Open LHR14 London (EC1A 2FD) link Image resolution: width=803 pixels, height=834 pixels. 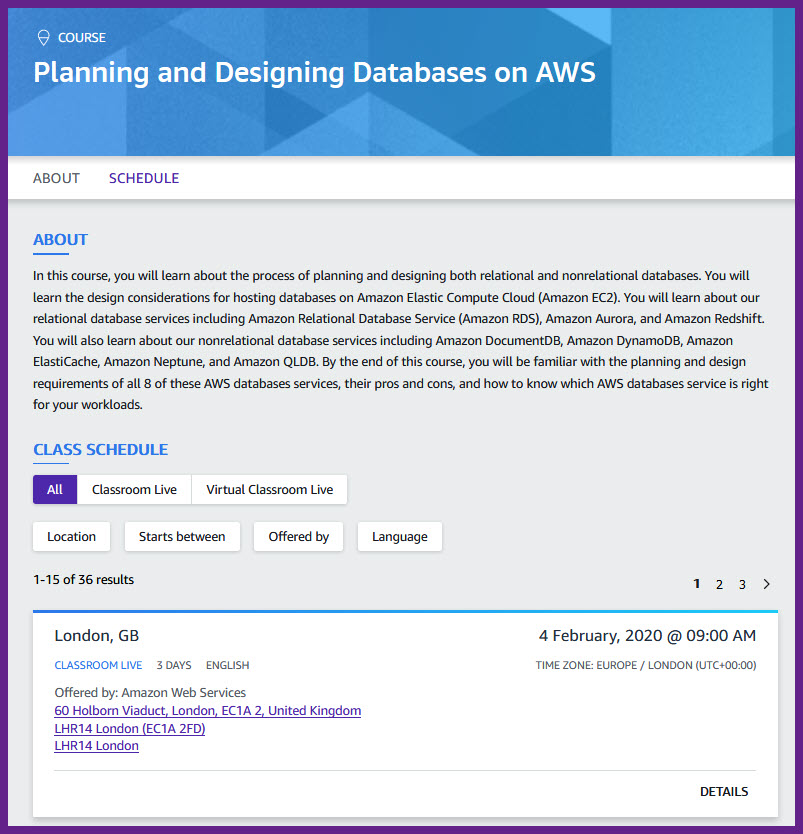point(130,728)
